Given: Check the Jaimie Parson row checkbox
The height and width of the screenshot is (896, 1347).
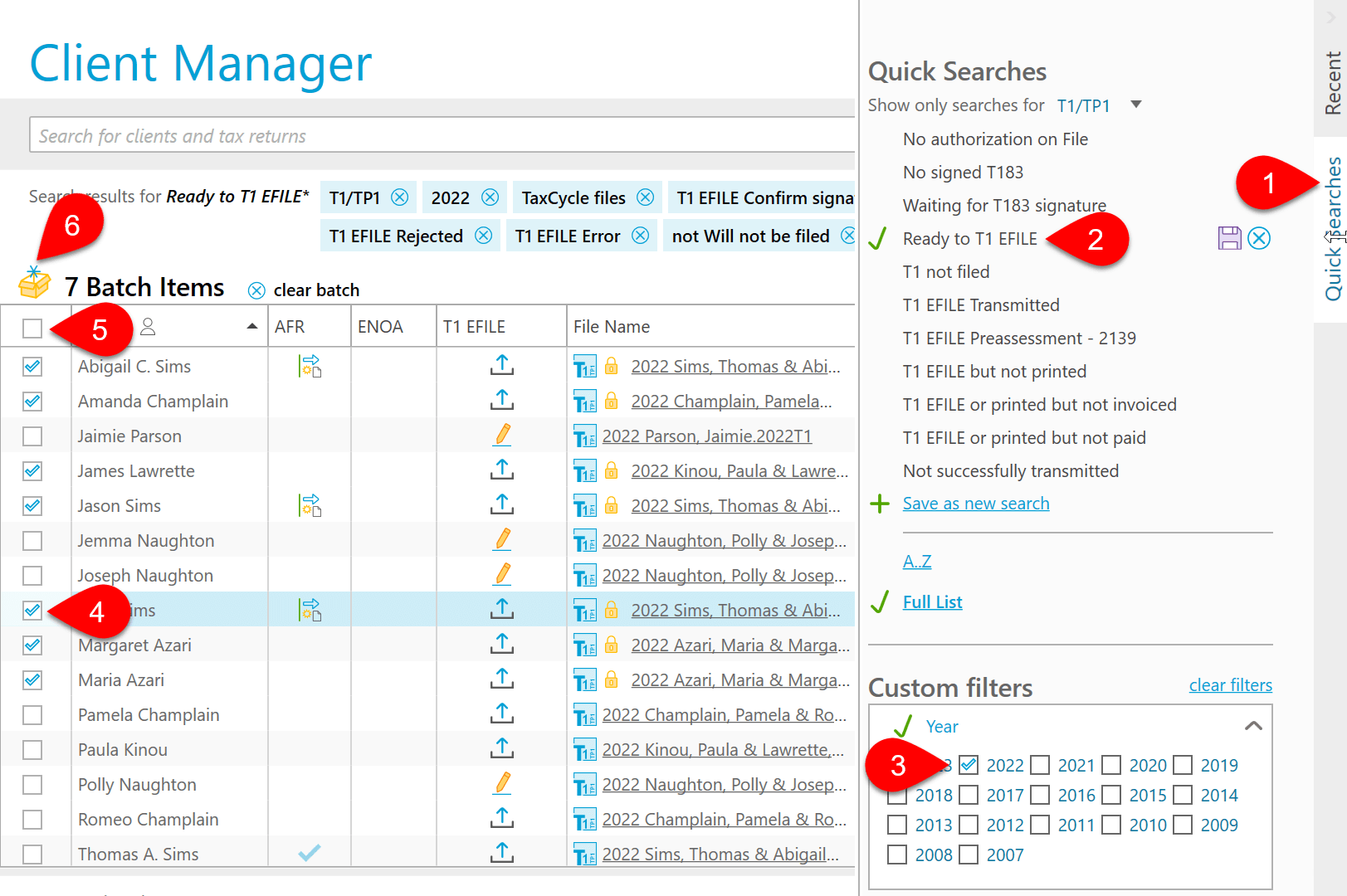Looking at the screenshot, I should 32,436.
